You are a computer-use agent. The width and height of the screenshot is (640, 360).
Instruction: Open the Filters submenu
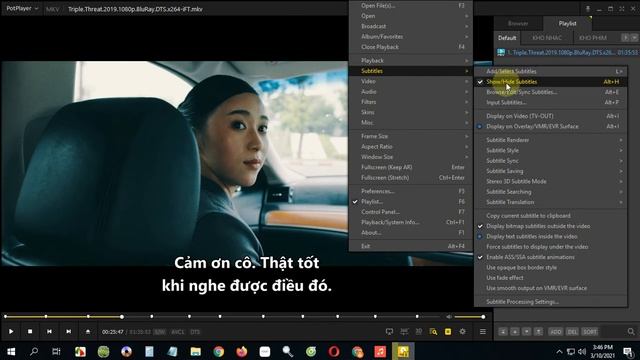[411, 102]
